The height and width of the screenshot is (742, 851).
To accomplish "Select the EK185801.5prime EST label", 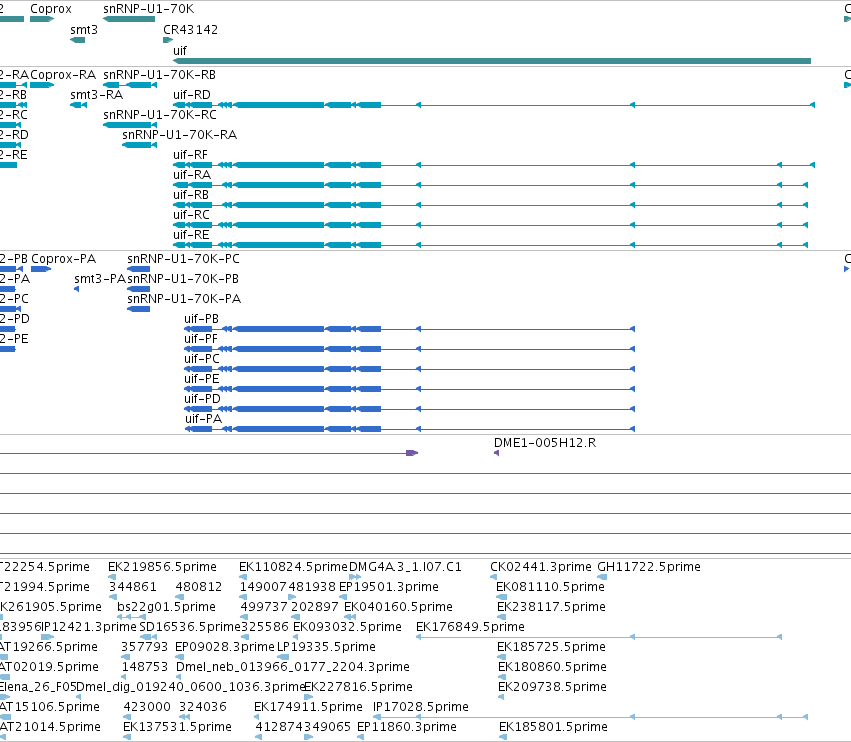I will pos(554,727).
